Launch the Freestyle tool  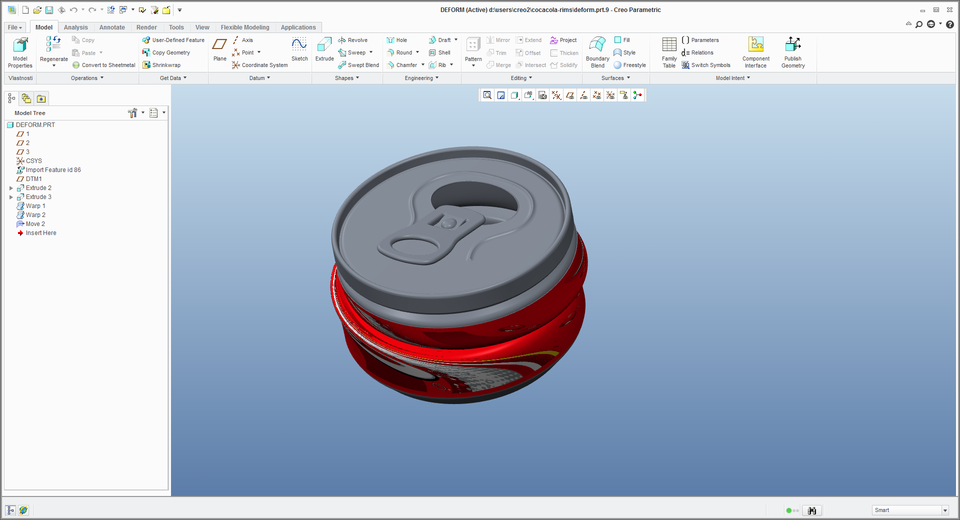click(x=630, y=65)
